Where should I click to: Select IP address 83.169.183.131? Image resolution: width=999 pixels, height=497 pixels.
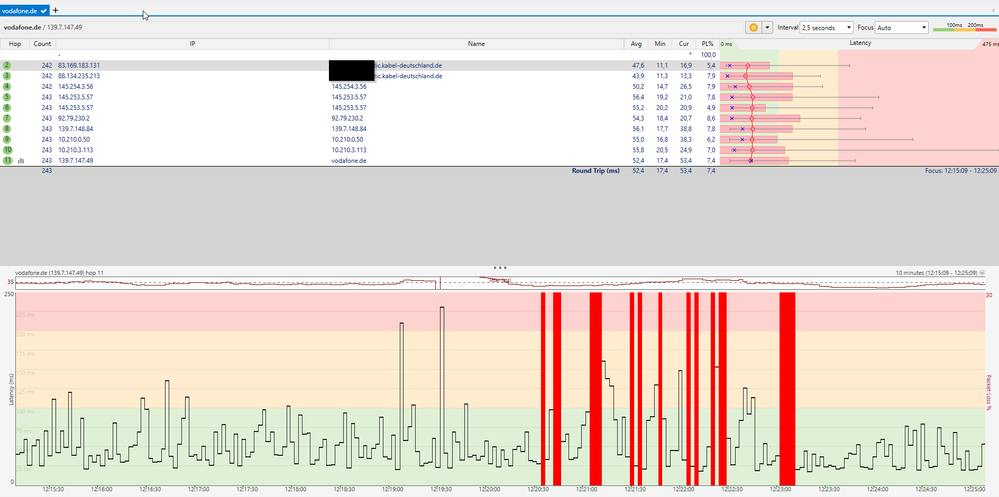click(x=79, y=65)
